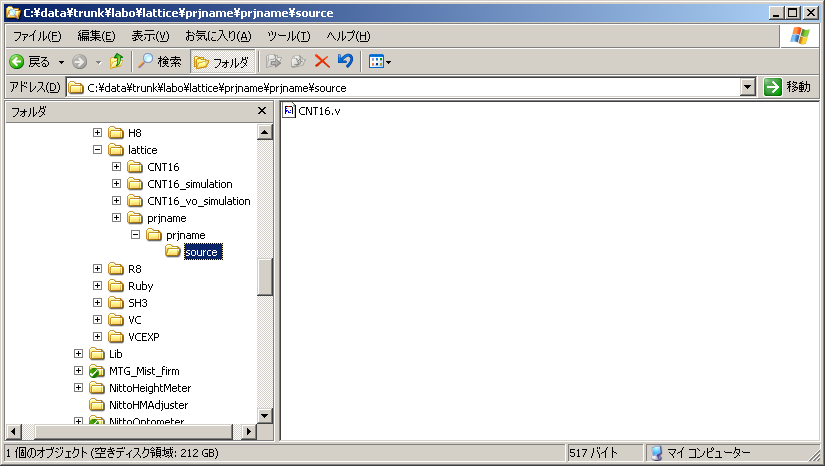This screenshot has height=466, width=825.
Task: Undo with the blue arrow icon
Action: (345, 61)
